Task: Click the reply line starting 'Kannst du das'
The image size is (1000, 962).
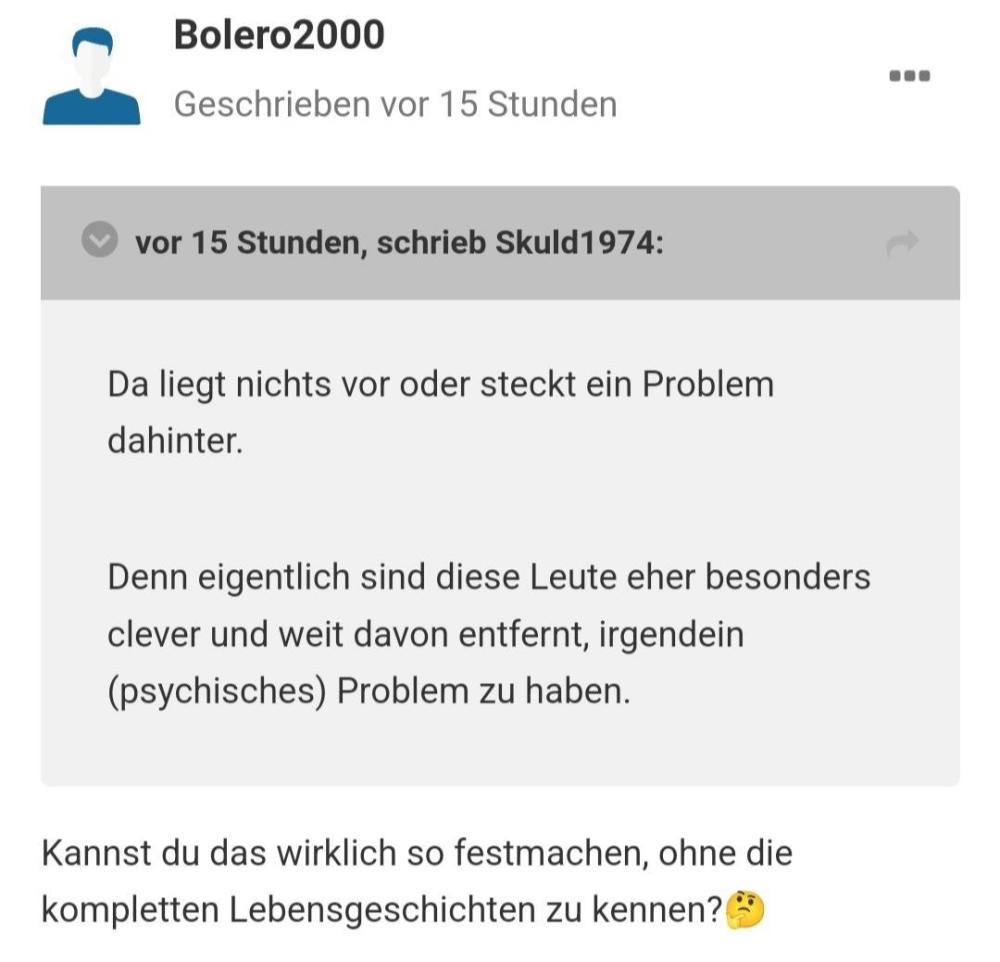Action: 416,853
